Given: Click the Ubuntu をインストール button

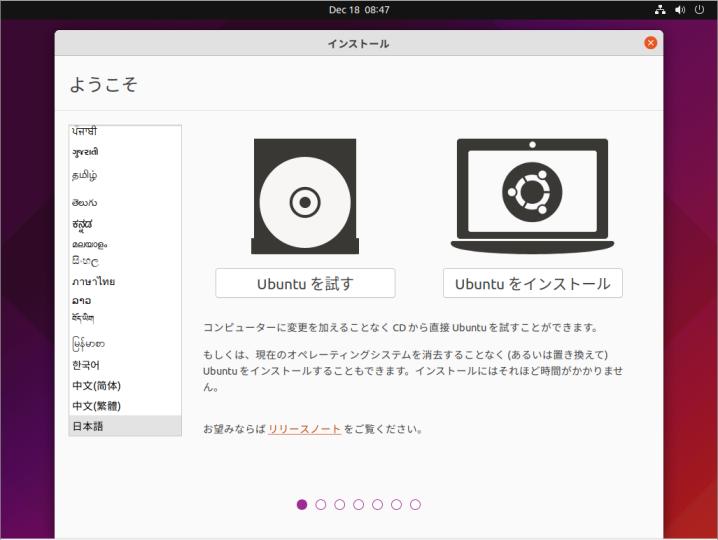Looking at the screenshot, I should point(533,284).
